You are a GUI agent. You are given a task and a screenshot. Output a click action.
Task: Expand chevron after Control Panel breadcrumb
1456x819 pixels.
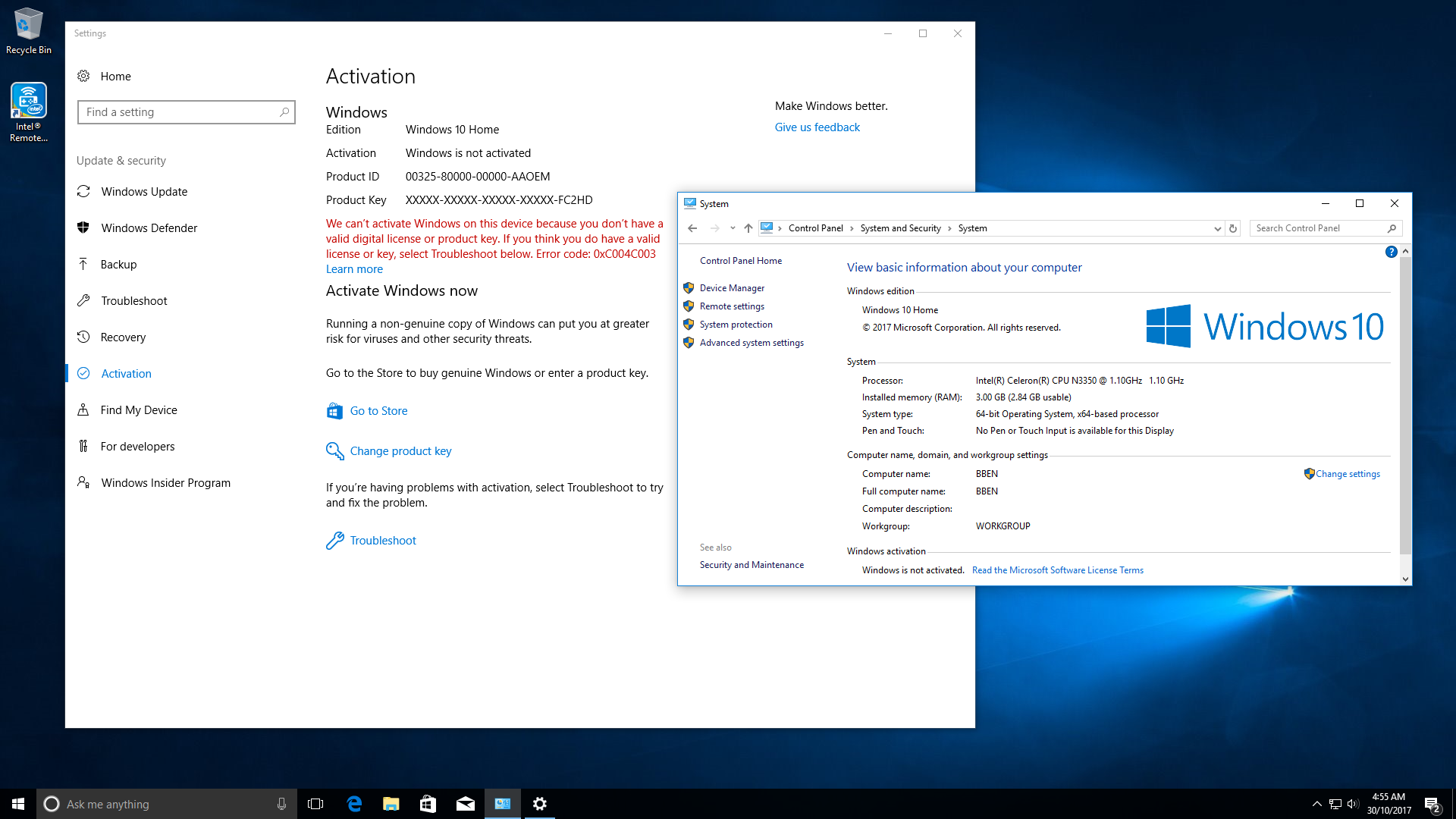[x=852, y=228]
